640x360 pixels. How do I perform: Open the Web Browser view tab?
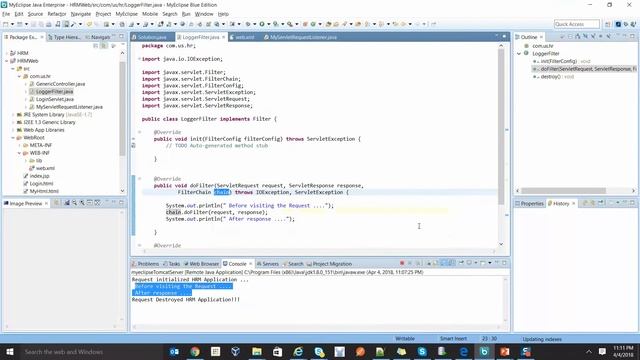click(201, 264)
